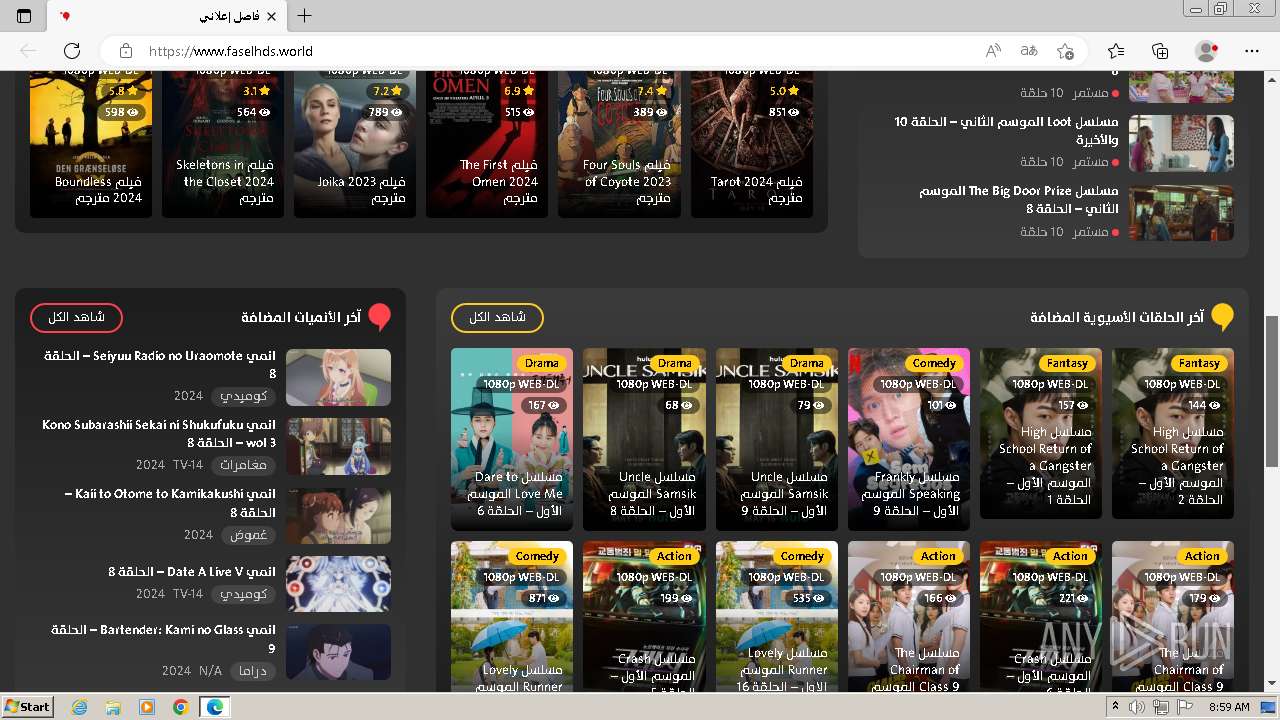The height and width of the screenshot is (720, 1280).
Task: Click Bartender anime thumbnail
Action: coord(338,653)
